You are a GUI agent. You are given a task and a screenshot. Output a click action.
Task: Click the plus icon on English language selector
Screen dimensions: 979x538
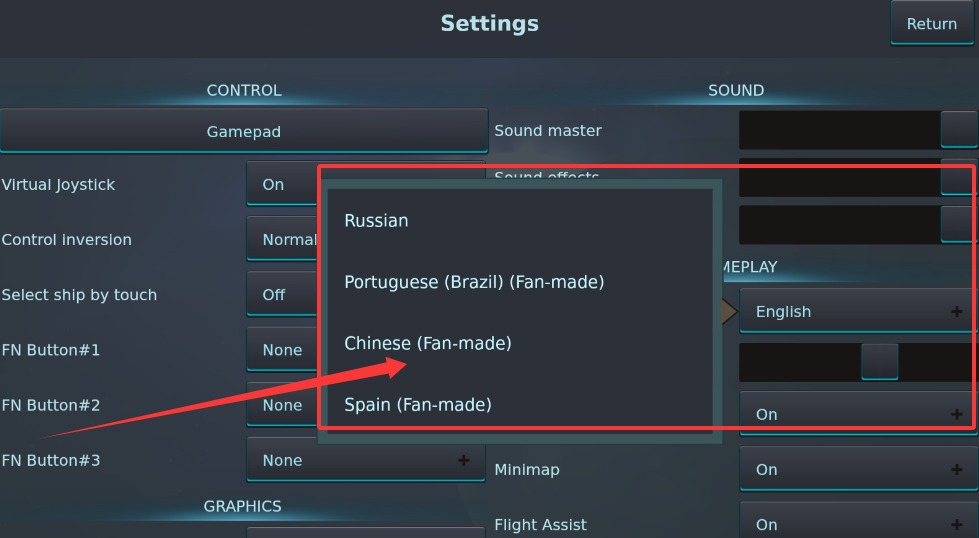[957, 312]
